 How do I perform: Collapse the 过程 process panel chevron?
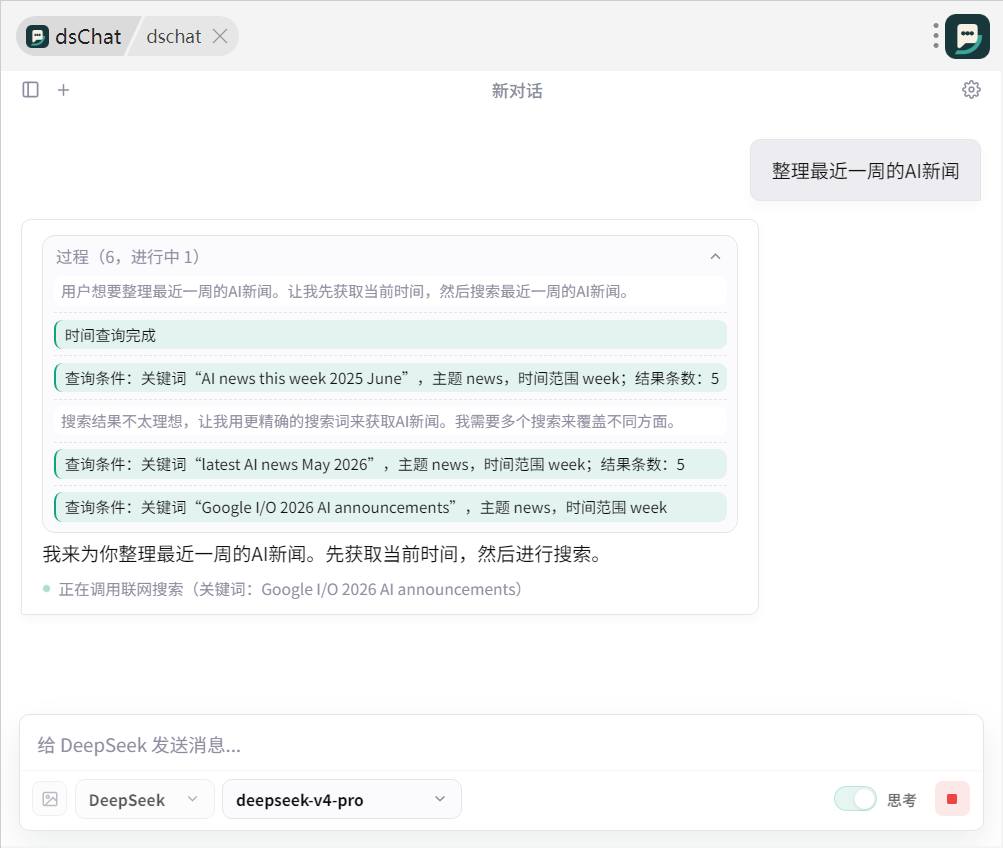[x=715, y=256]
